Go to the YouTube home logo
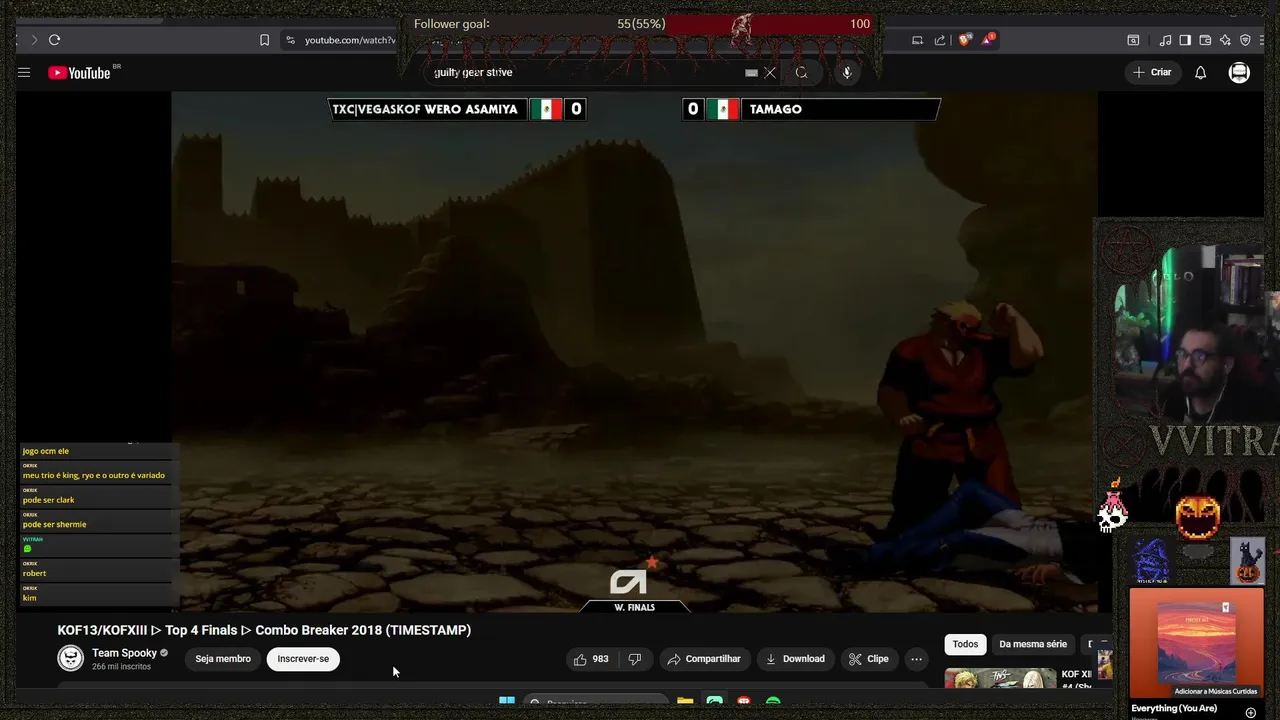 point(79,72)
